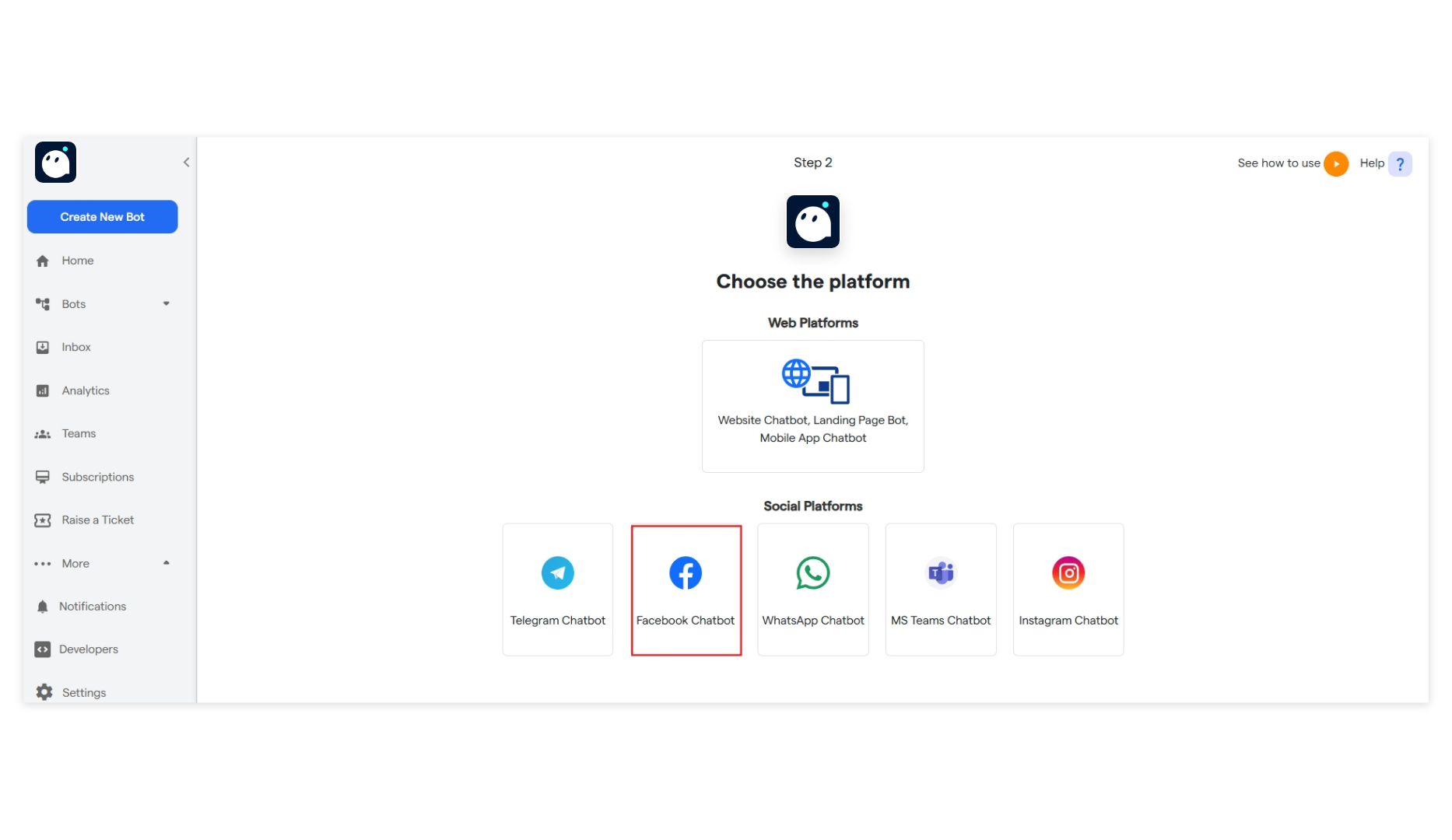Collapse the left sidebar with the chevron
Viewport: 1452px width, 840px height.
(186, 162)
